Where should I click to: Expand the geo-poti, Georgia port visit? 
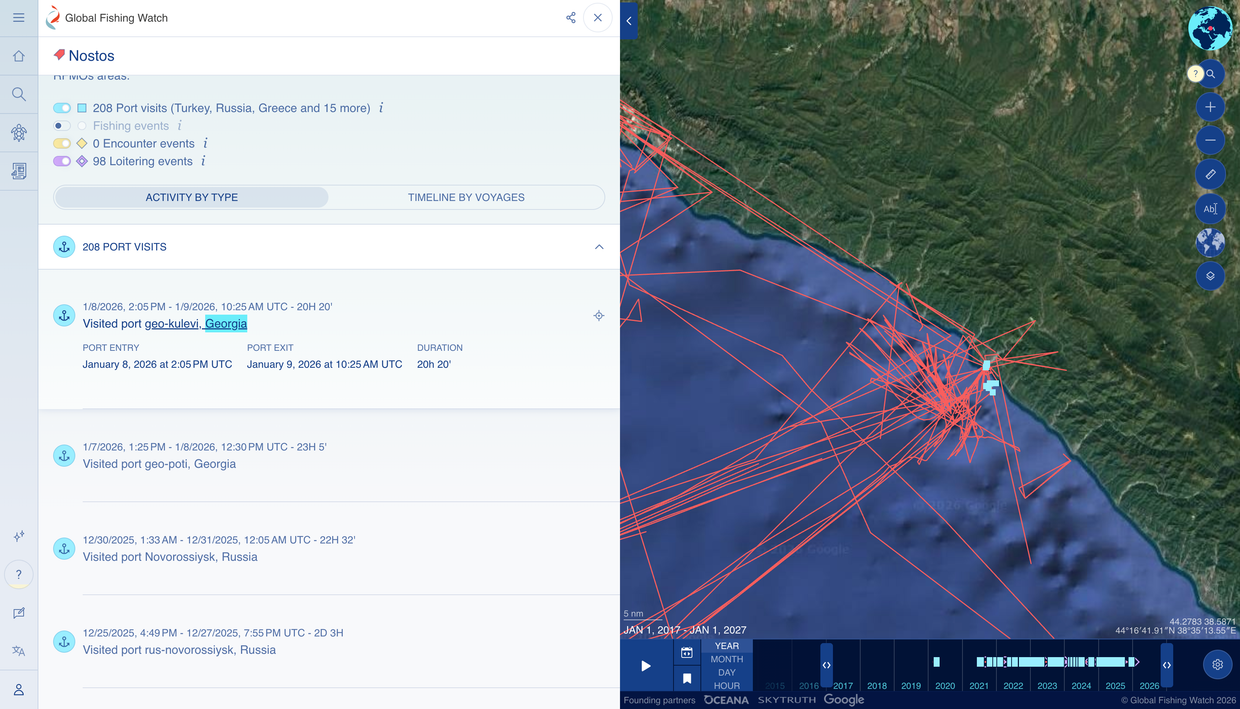[x=160, y=464]
